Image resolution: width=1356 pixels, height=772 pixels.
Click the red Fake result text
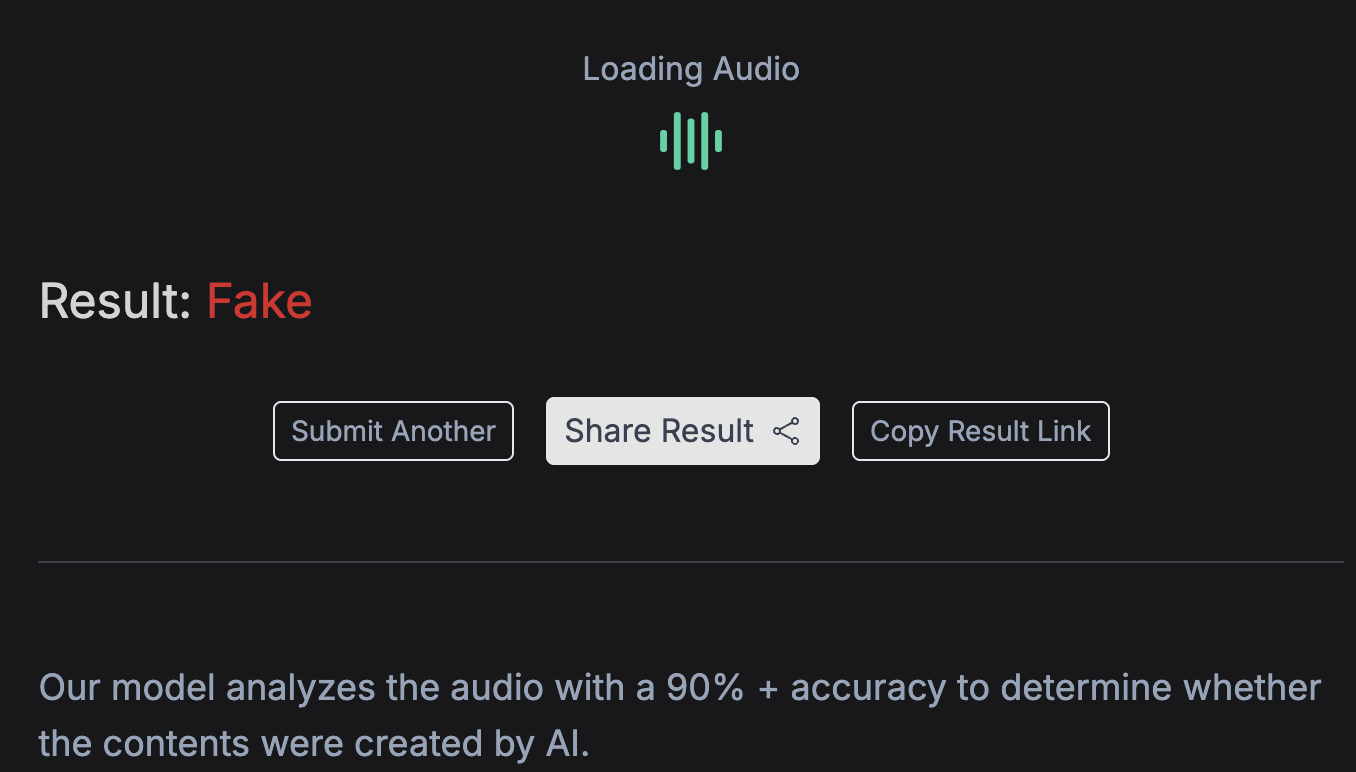coord(259,301)
